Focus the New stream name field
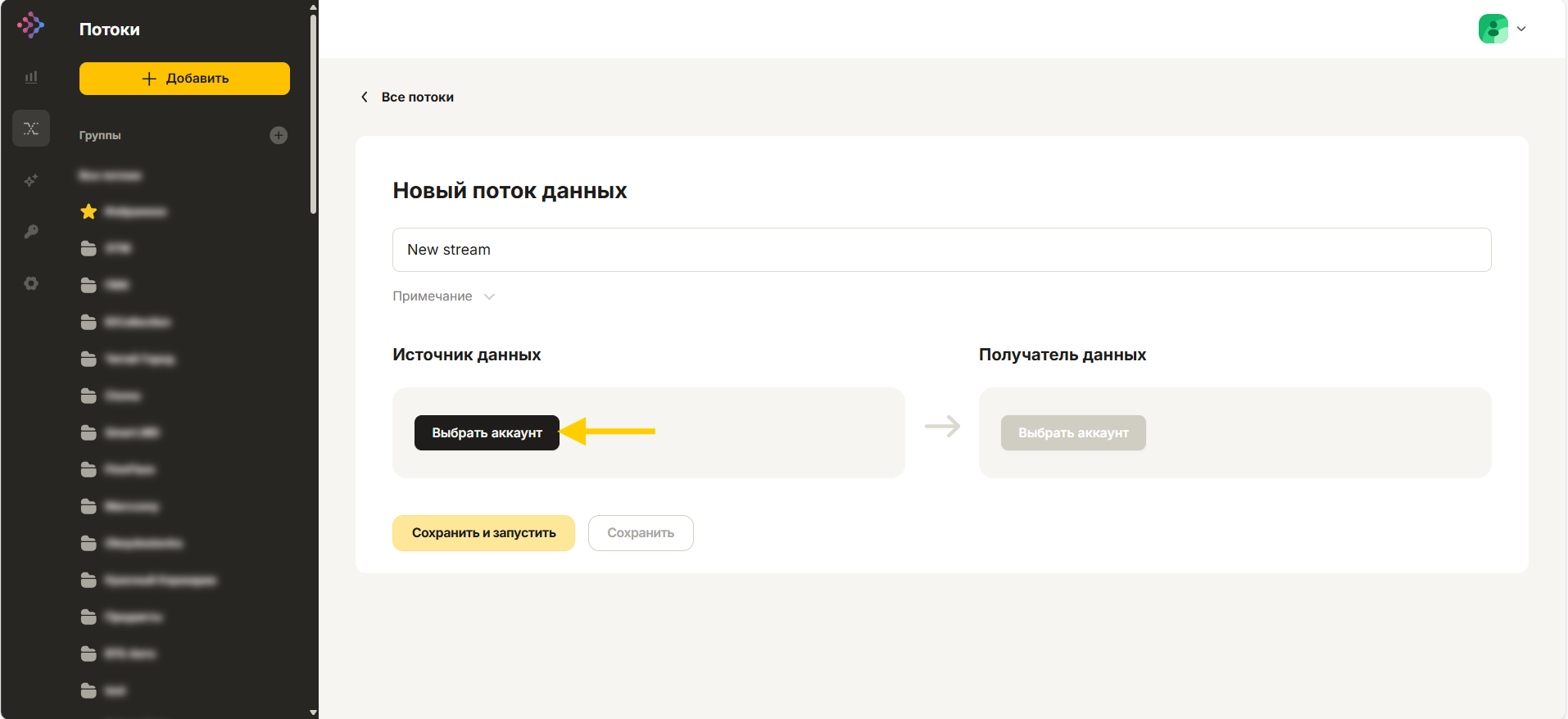The image size is (1568, 719). (941, 250)
